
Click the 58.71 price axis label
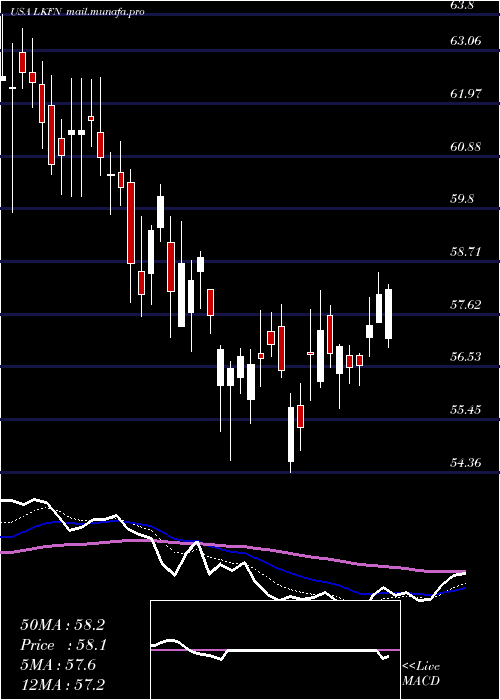point(467,252)
